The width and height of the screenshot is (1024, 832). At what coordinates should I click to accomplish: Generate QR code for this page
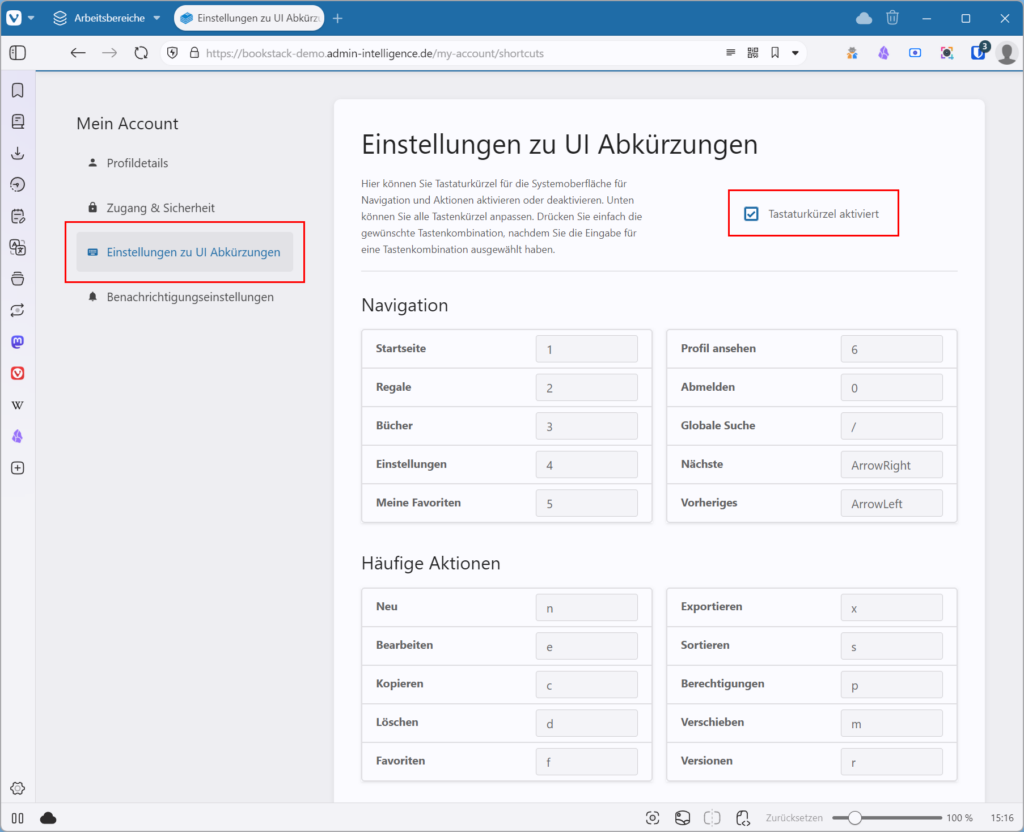click(752, 53)
